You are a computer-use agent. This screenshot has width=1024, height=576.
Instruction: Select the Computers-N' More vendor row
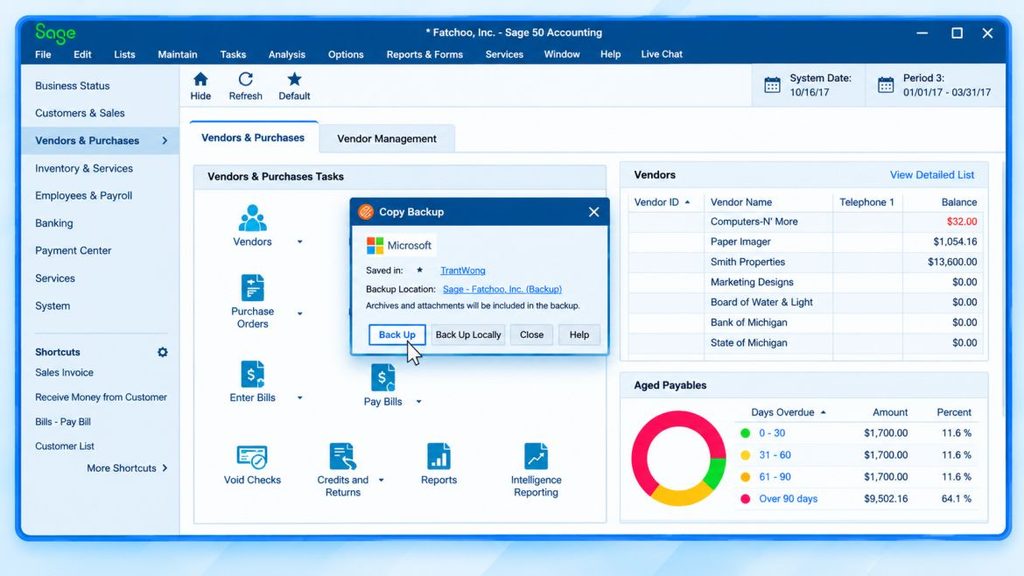pos(806,221)
